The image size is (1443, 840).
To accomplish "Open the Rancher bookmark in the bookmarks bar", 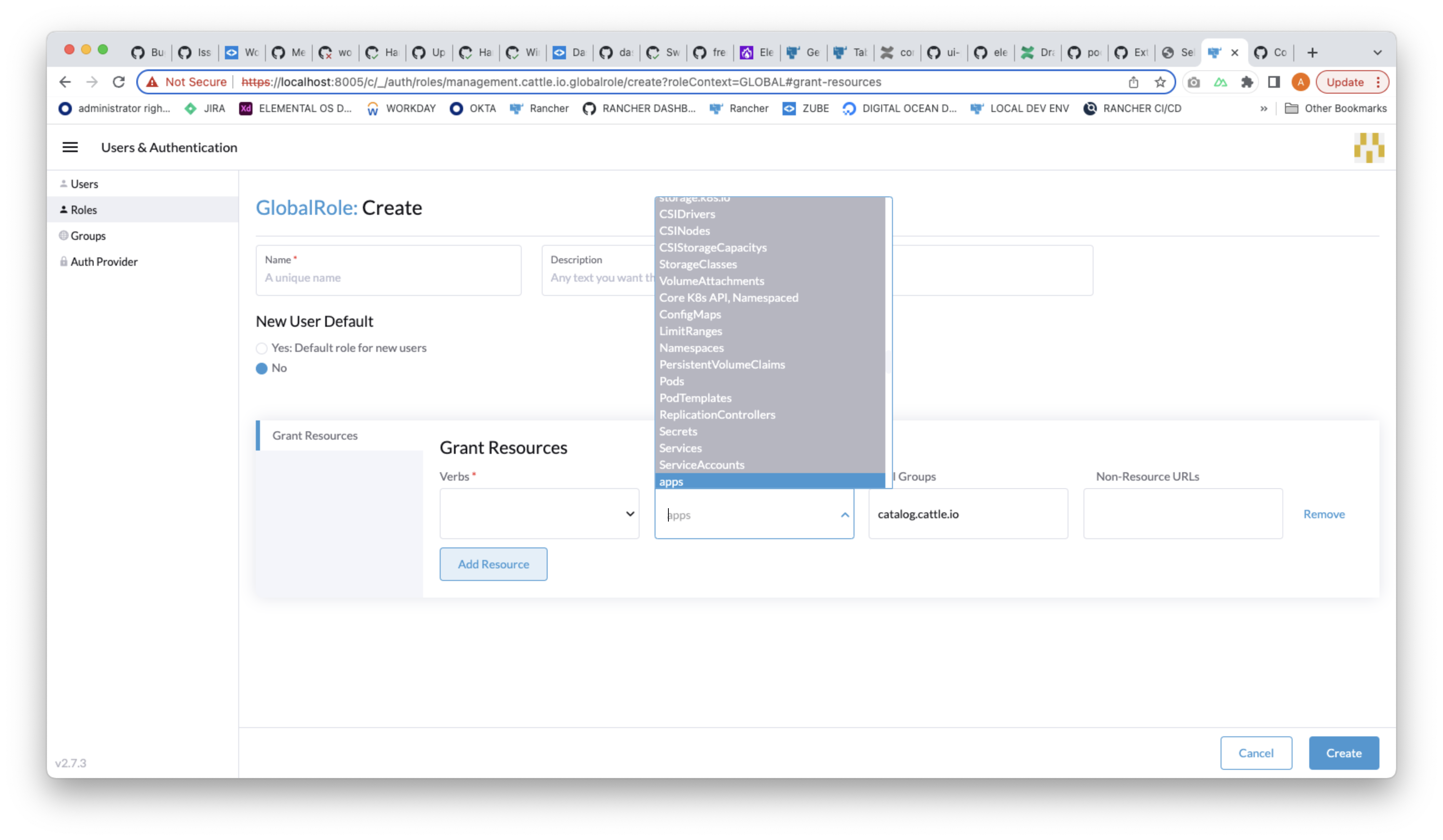I will (x=548, y=108).
